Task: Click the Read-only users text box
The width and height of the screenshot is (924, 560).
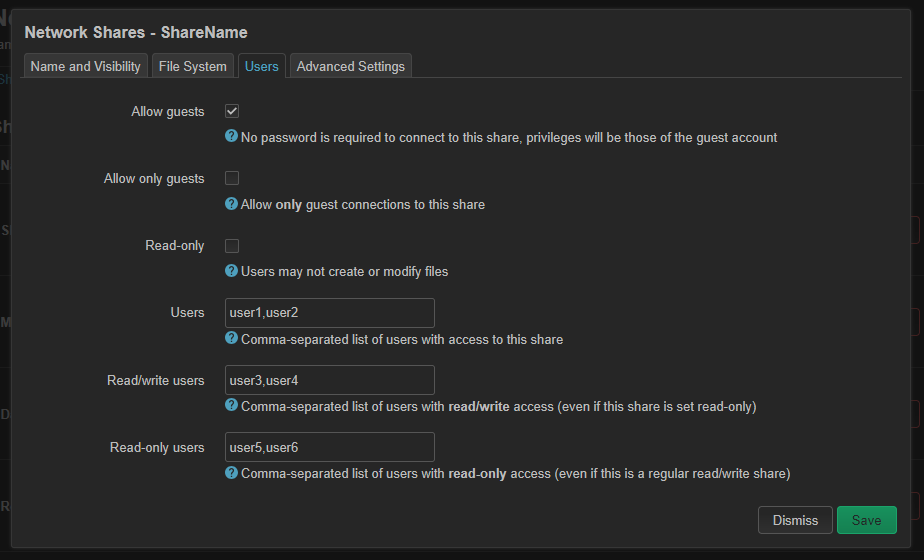Action: 330,447
